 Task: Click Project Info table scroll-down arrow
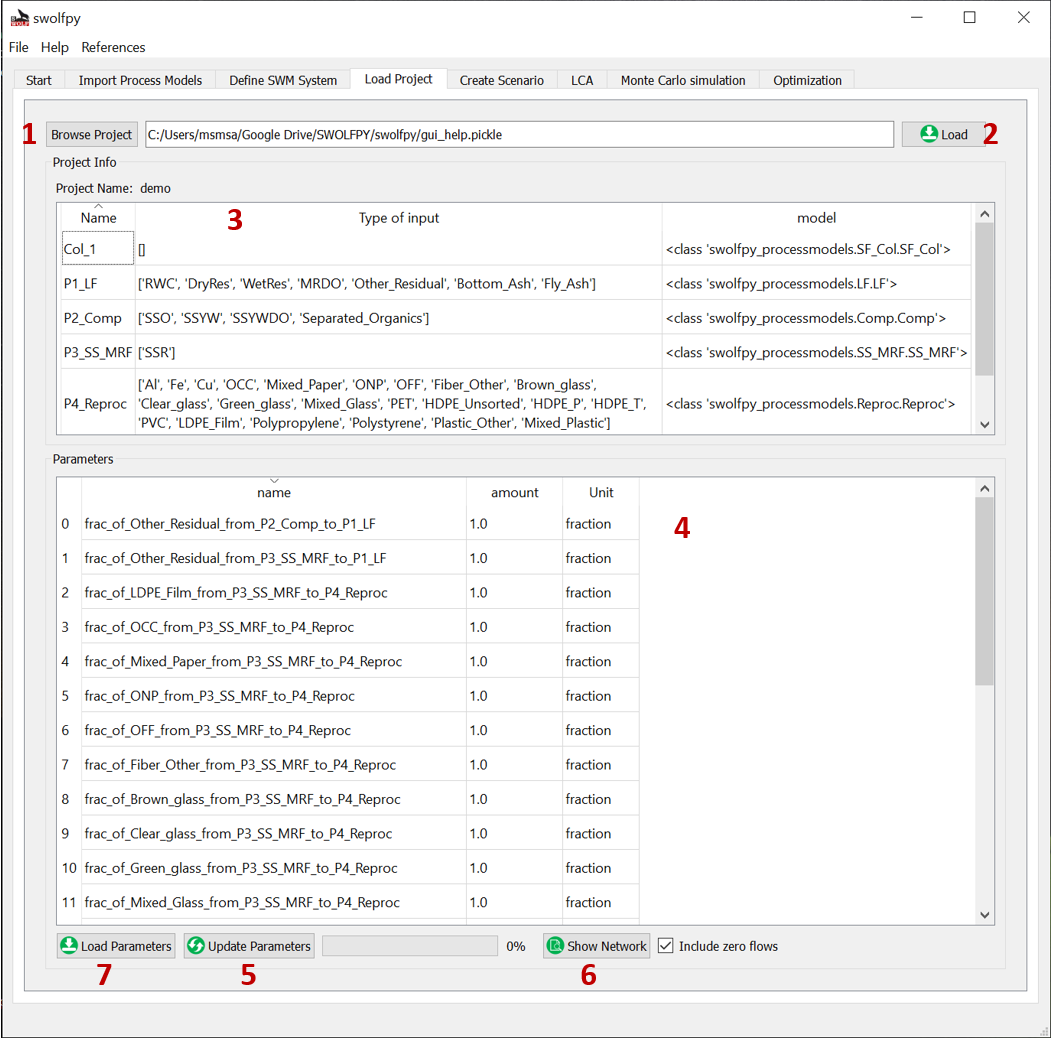pyautogui.click(x=985, y=424)
